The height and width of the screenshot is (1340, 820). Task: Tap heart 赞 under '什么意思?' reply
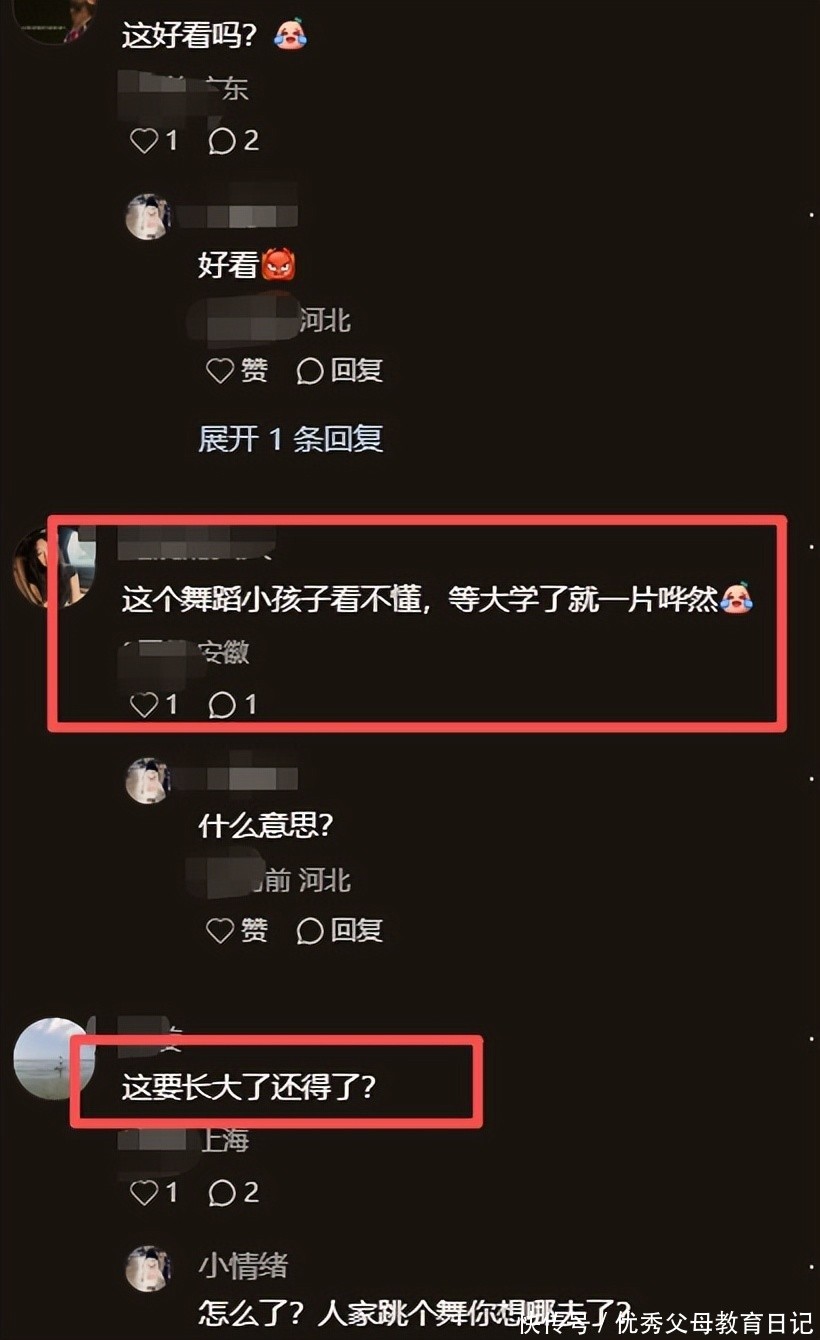[x=220, y=931]
